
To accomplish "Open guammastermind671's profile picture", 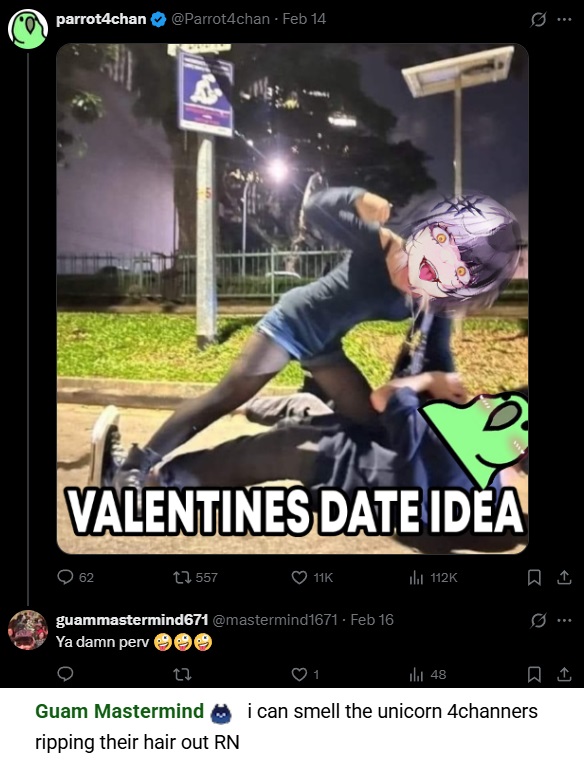I will click(x=28, y=630).
